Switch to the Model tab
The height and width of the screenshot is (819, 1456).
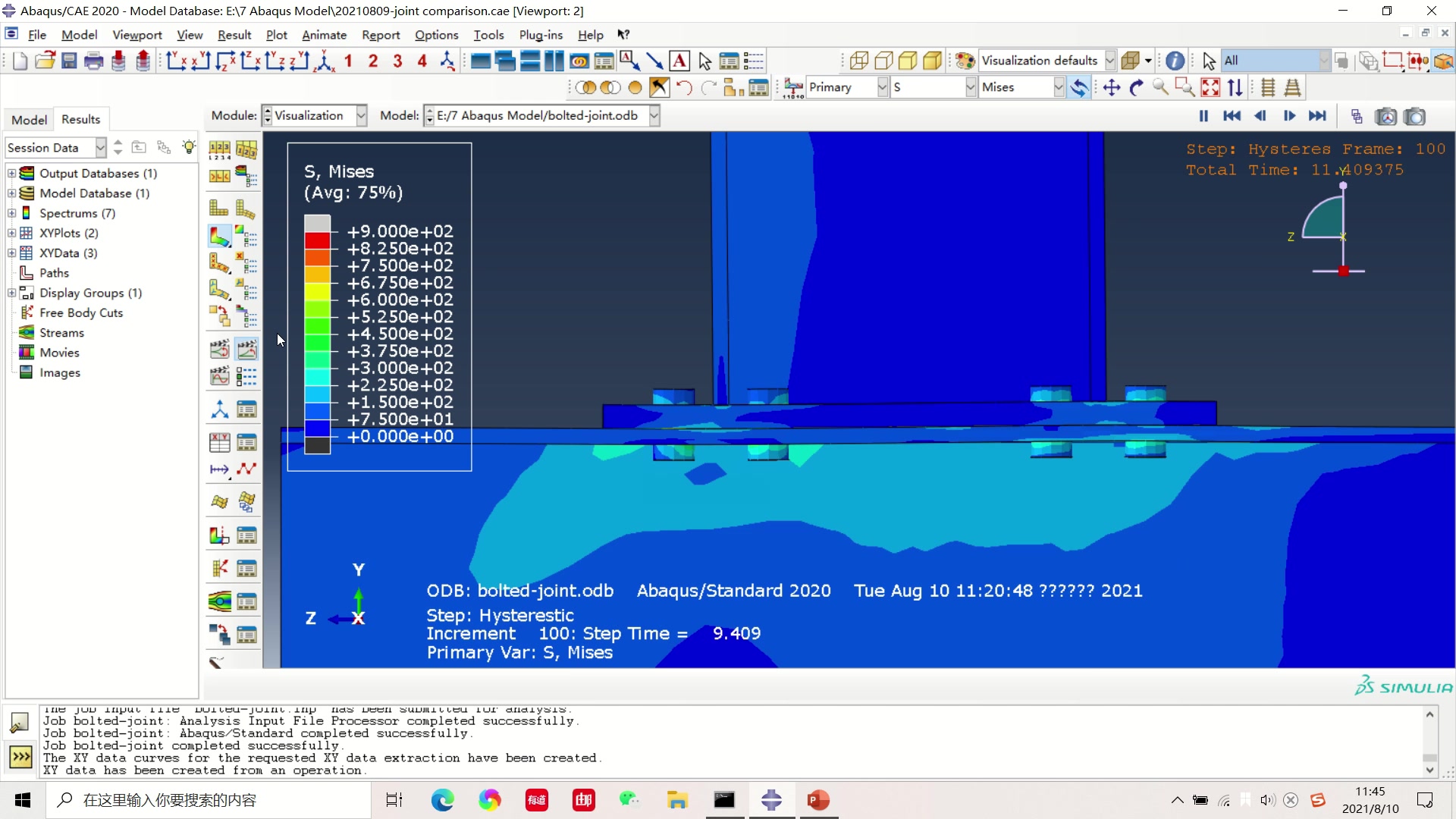(x=29, y=119)
